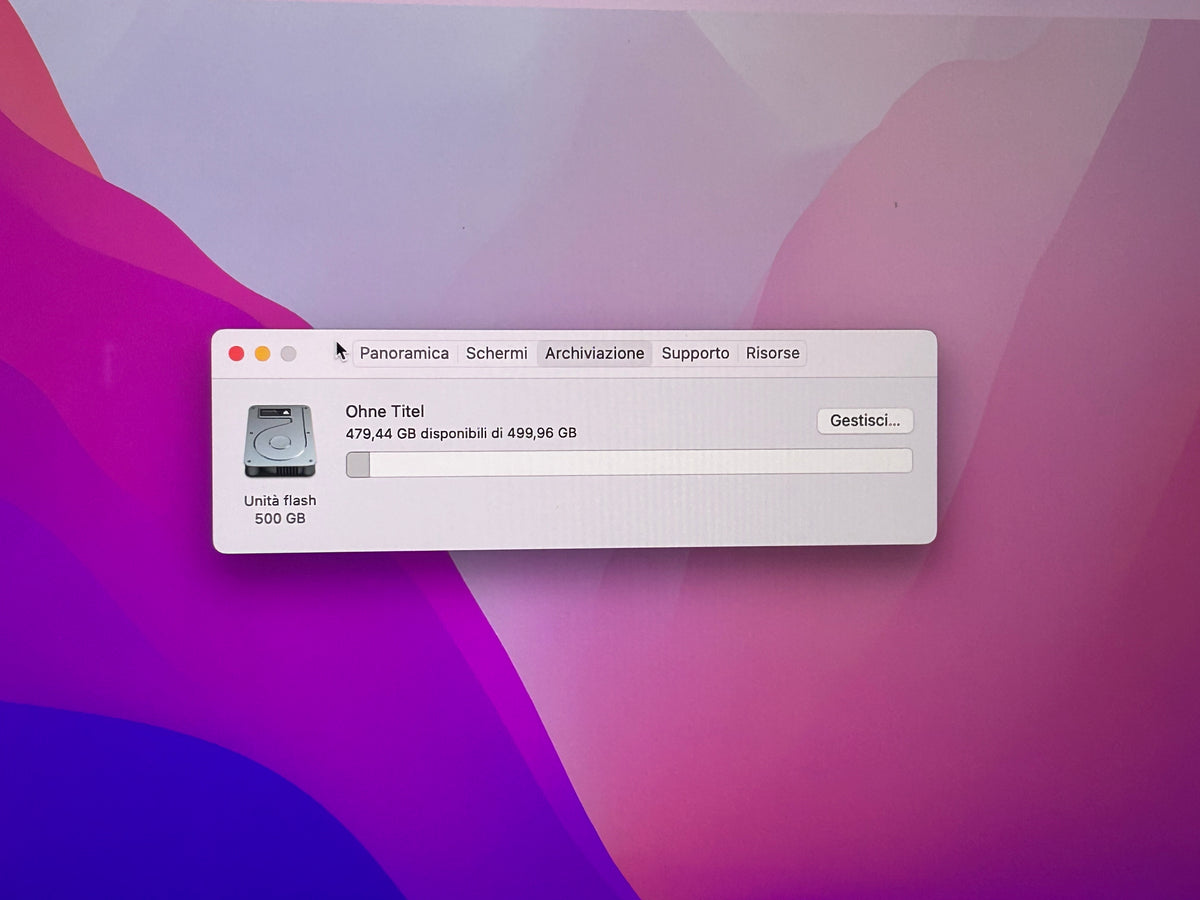Minimize the window with the yellow button

pos(262,353)
